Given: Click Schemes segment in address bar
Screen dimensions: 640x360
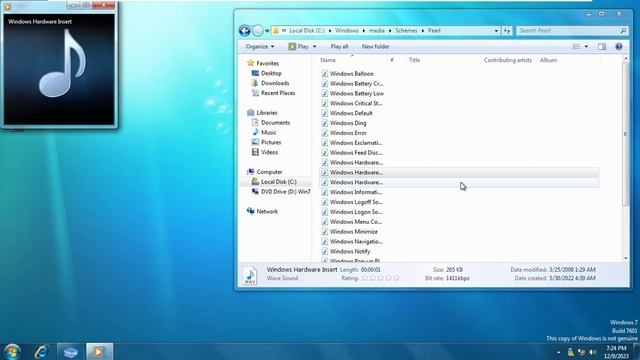Looking at the screenshot, I should pyautogui.click(x=406, y=31).
